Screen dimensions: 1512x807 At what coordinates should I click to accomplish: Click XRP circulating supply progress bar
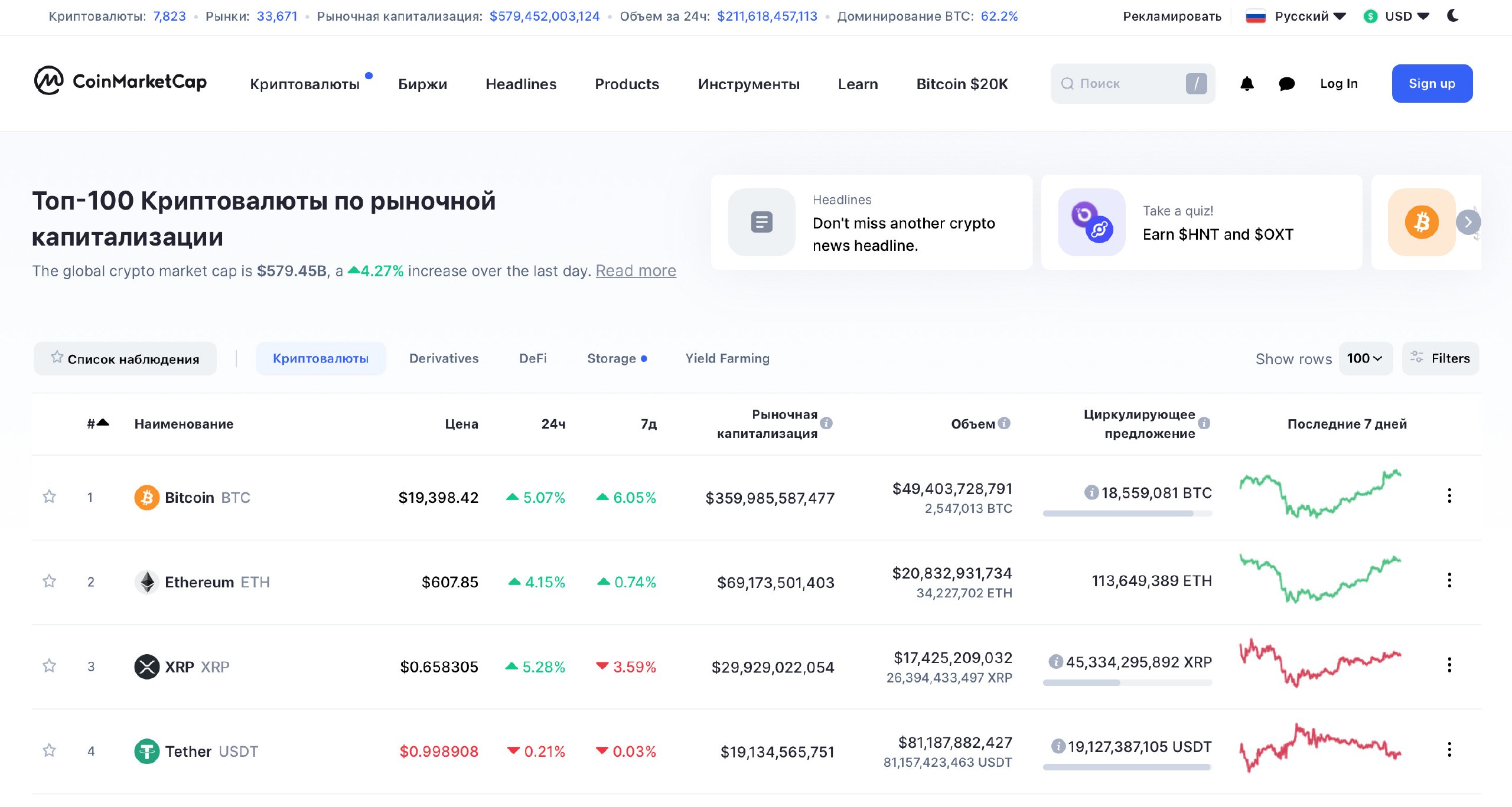pos(1127,683)
